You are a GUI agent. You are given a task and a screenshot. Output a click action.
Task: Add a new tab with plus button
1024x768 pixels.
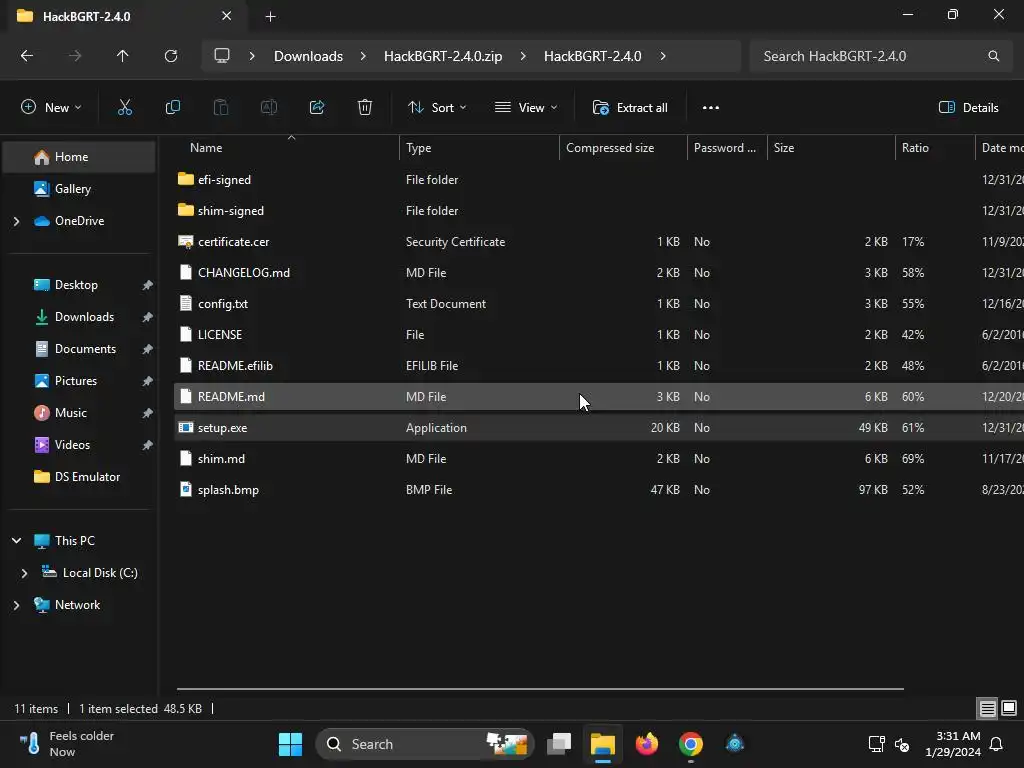[x=270, y=16]
